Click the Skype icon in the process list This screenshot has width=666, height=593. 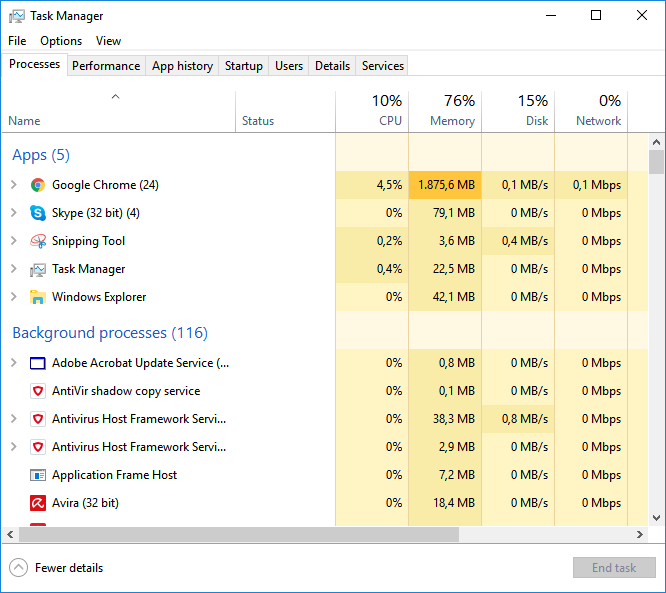pyautogui.click(x=38, y=213)
